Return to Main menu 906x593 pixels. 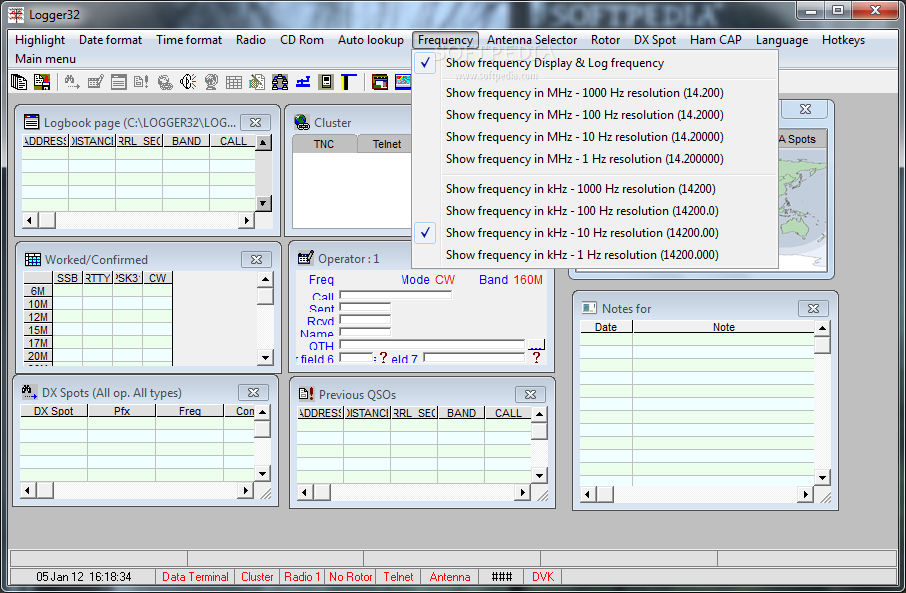pyautogui.click(x=46, y=58)
